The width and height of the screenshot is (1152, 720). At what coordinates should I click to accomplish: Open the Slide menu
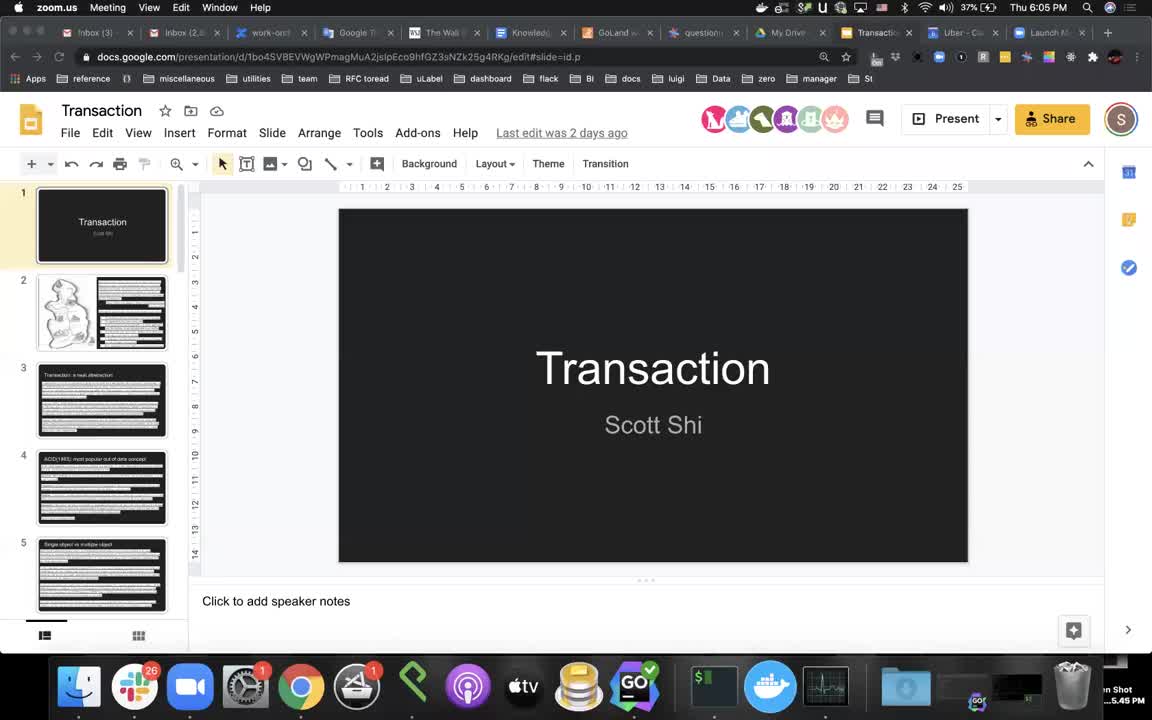(x=272, y=133)
